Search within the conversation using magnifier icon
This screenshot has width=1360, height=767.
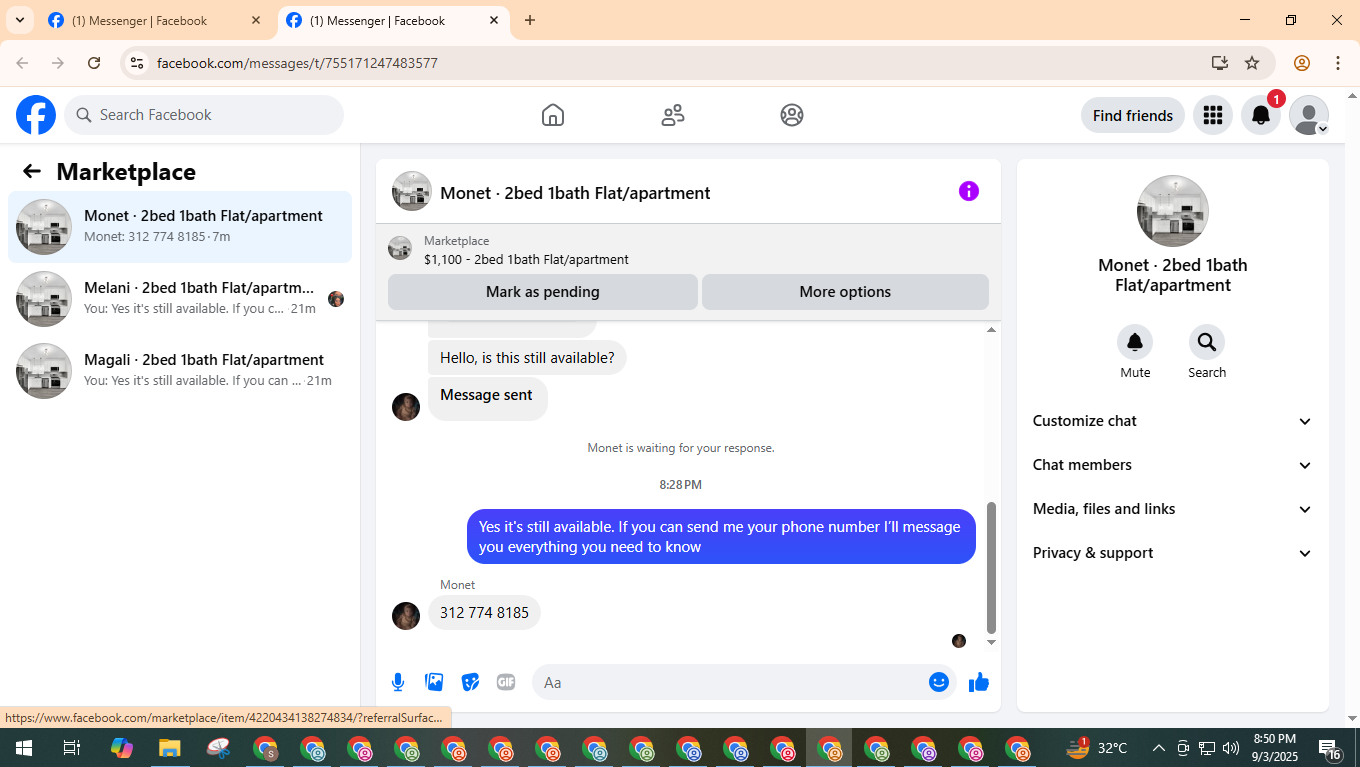pos(1207,342)
